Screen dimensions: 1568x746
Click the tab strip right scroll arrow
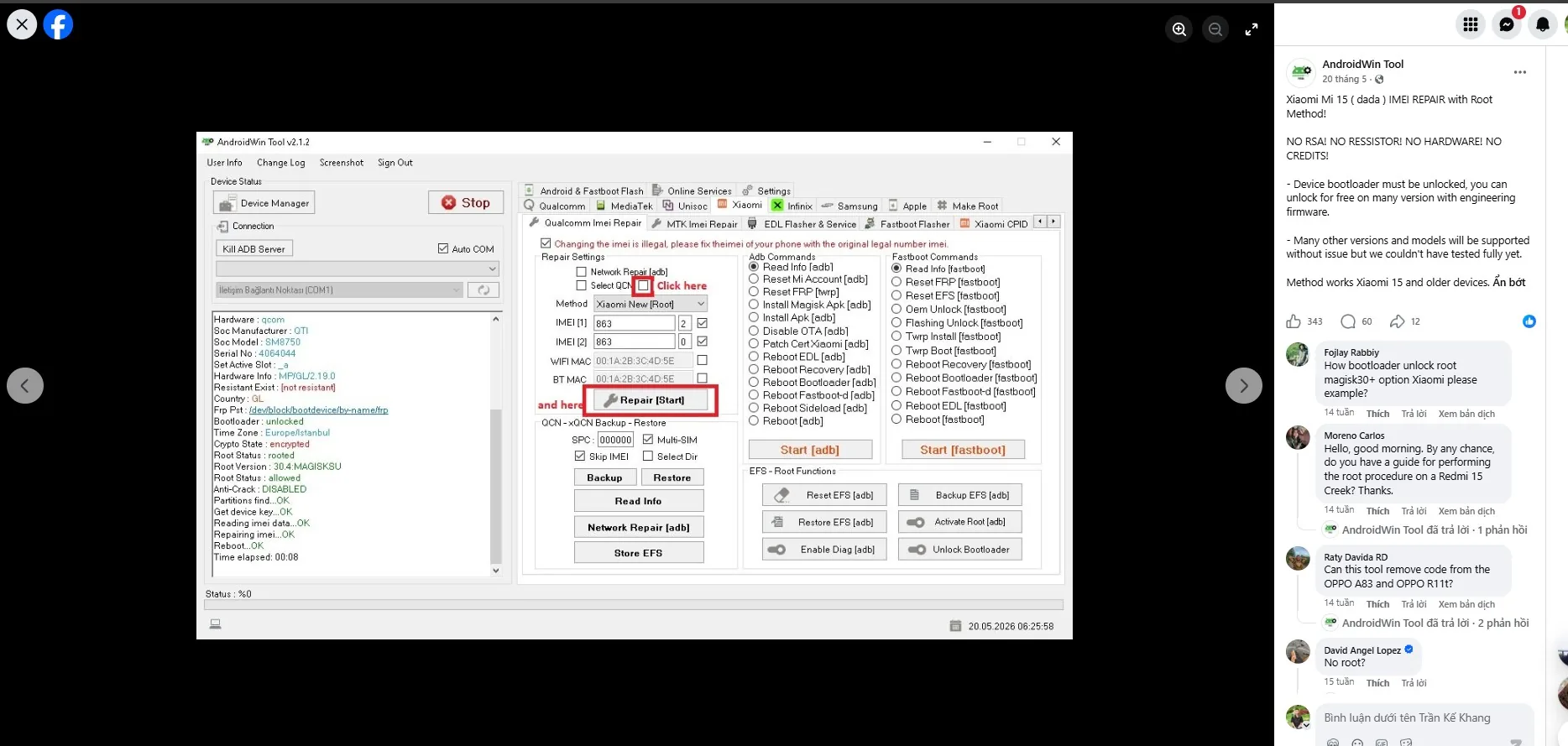coord(1053,222)
